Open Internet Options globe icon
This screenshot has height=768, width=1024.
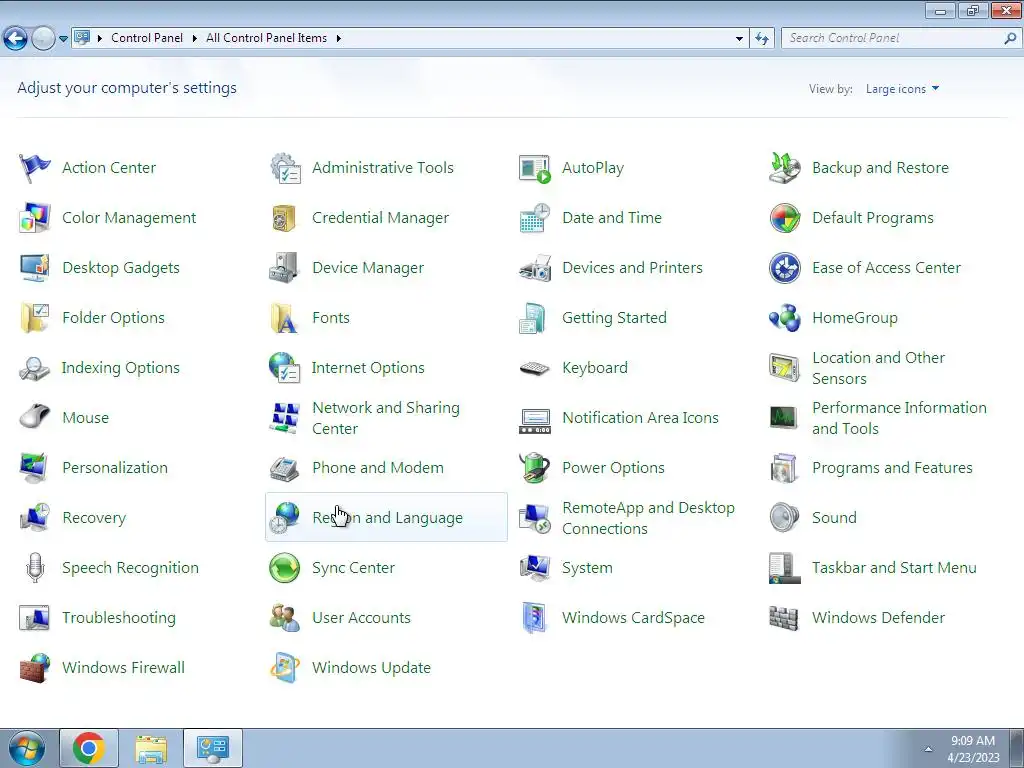click(285, 368)
